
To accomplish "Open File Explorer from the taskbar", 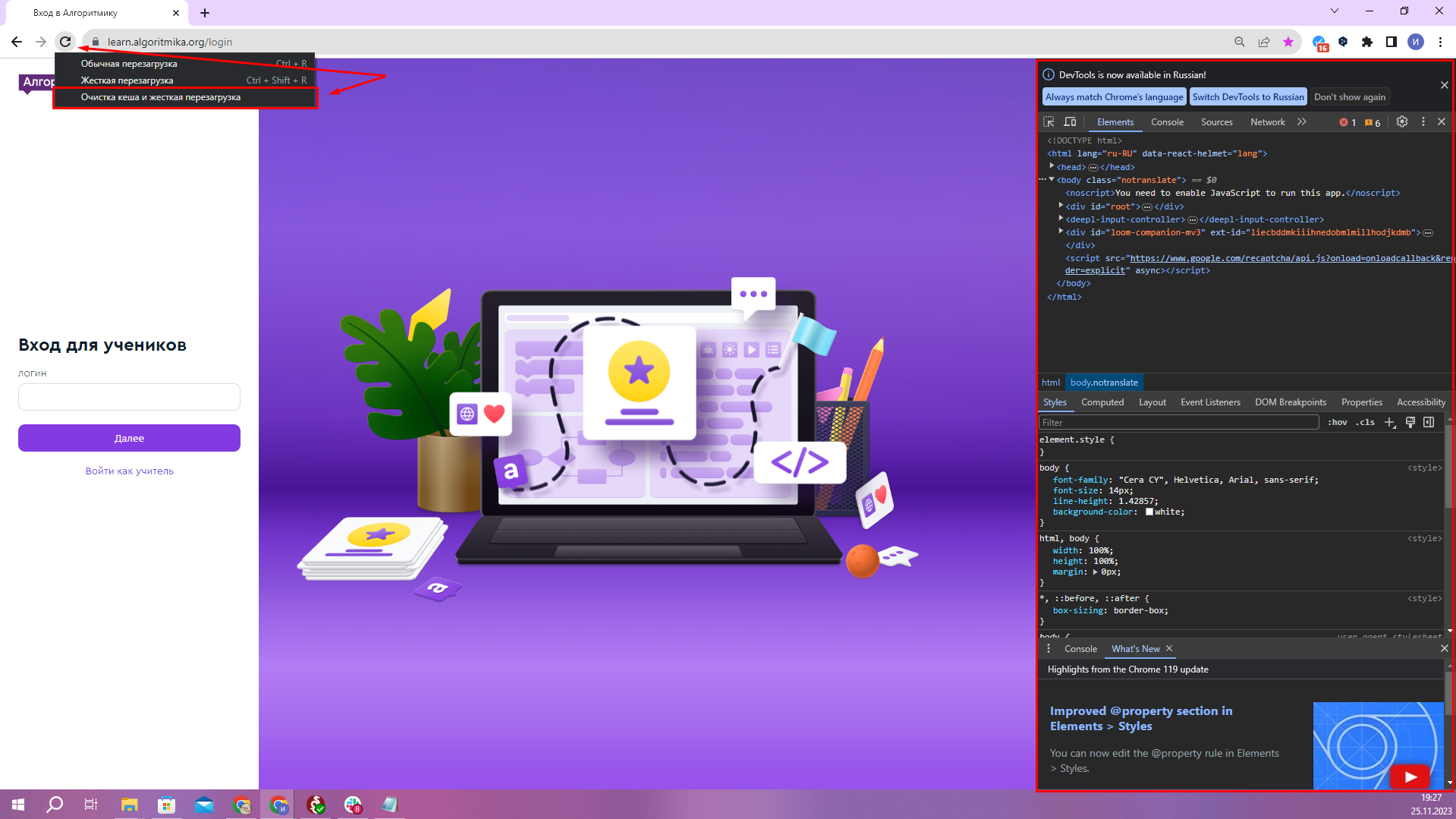I will pos(129,805).
